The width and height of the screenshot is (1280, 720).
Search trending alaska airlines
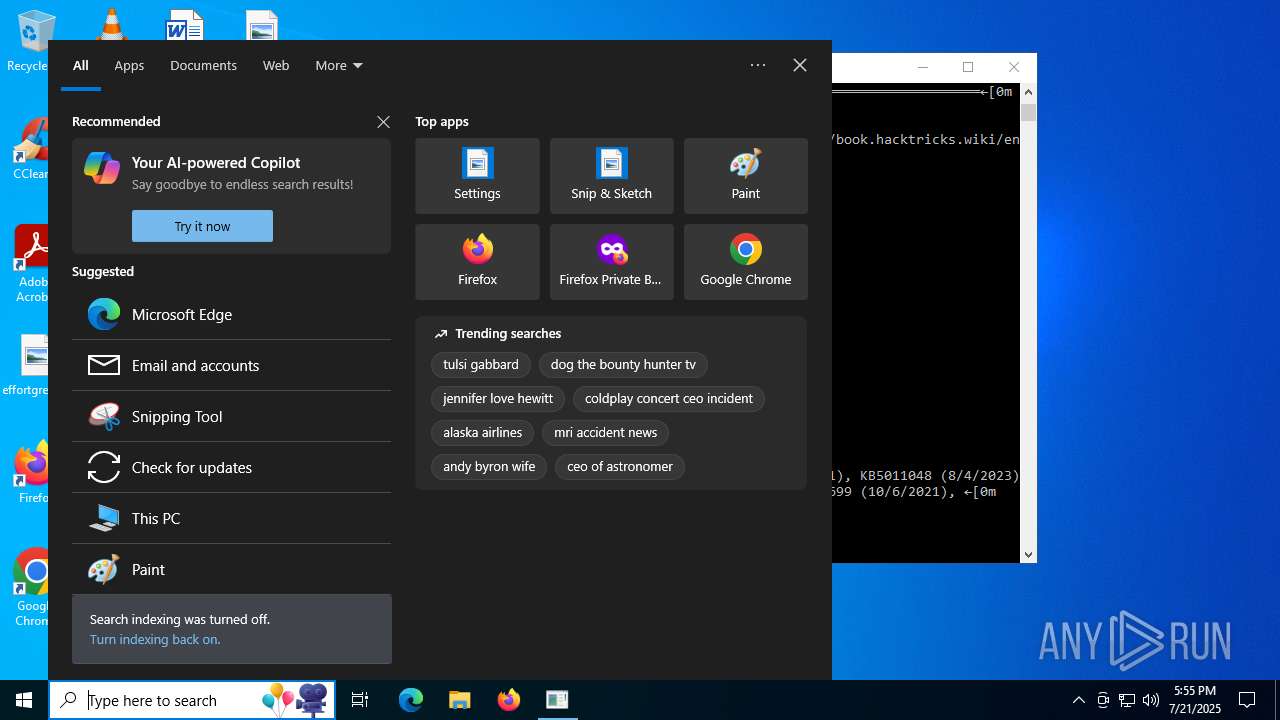(483, 432)
